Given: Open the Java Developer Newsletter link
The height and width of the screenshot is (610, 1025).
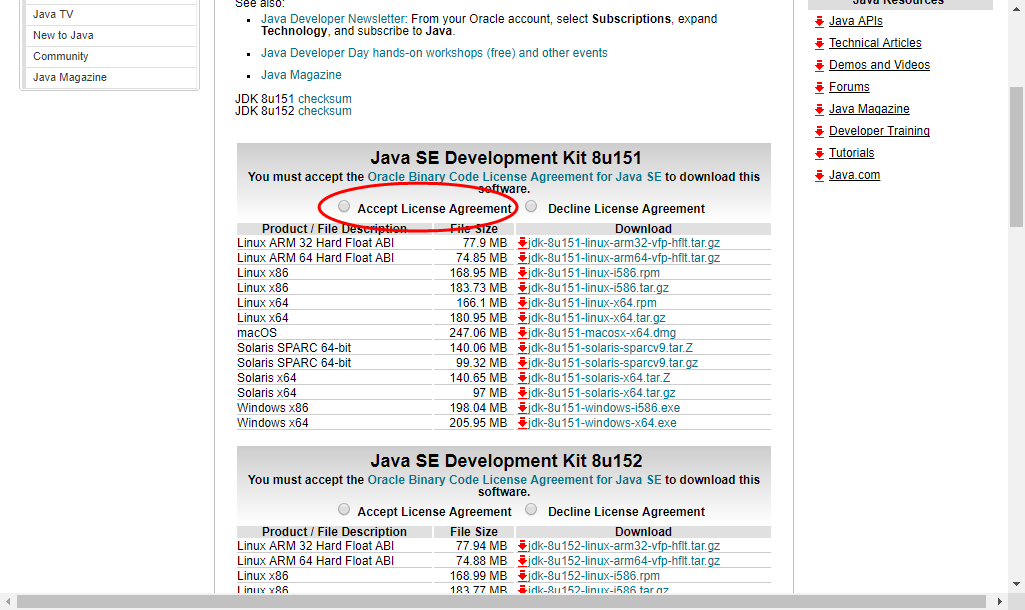Looking at the screenshot, I should (x=333, y=19).
